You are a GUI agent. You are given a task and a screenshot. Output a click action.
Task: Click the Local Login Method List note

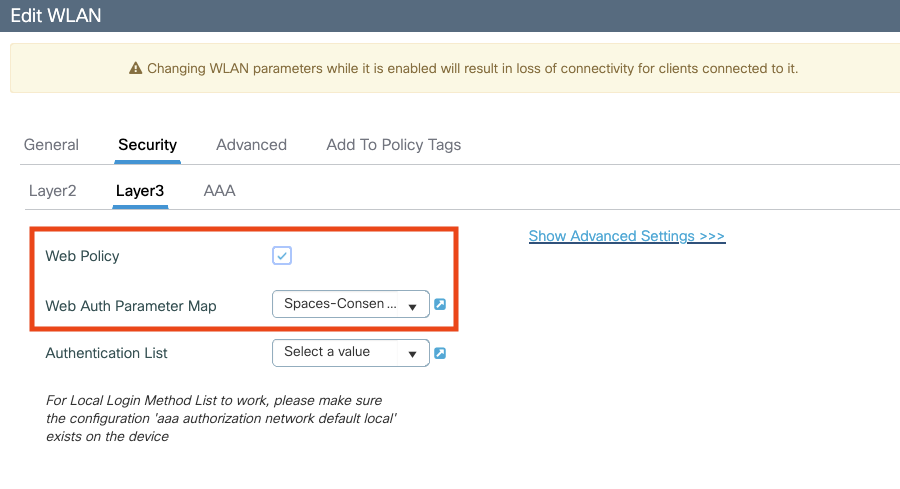(222, 418)
